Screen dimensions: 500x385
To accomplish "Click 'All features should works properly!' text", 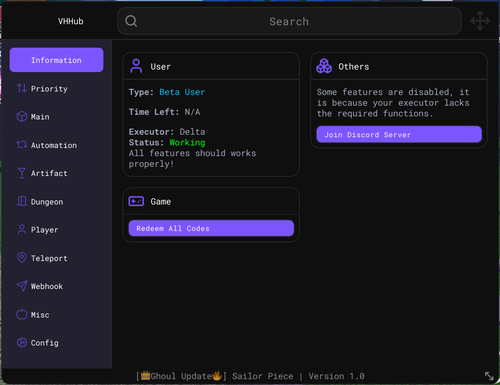I will tap(192, 158).
